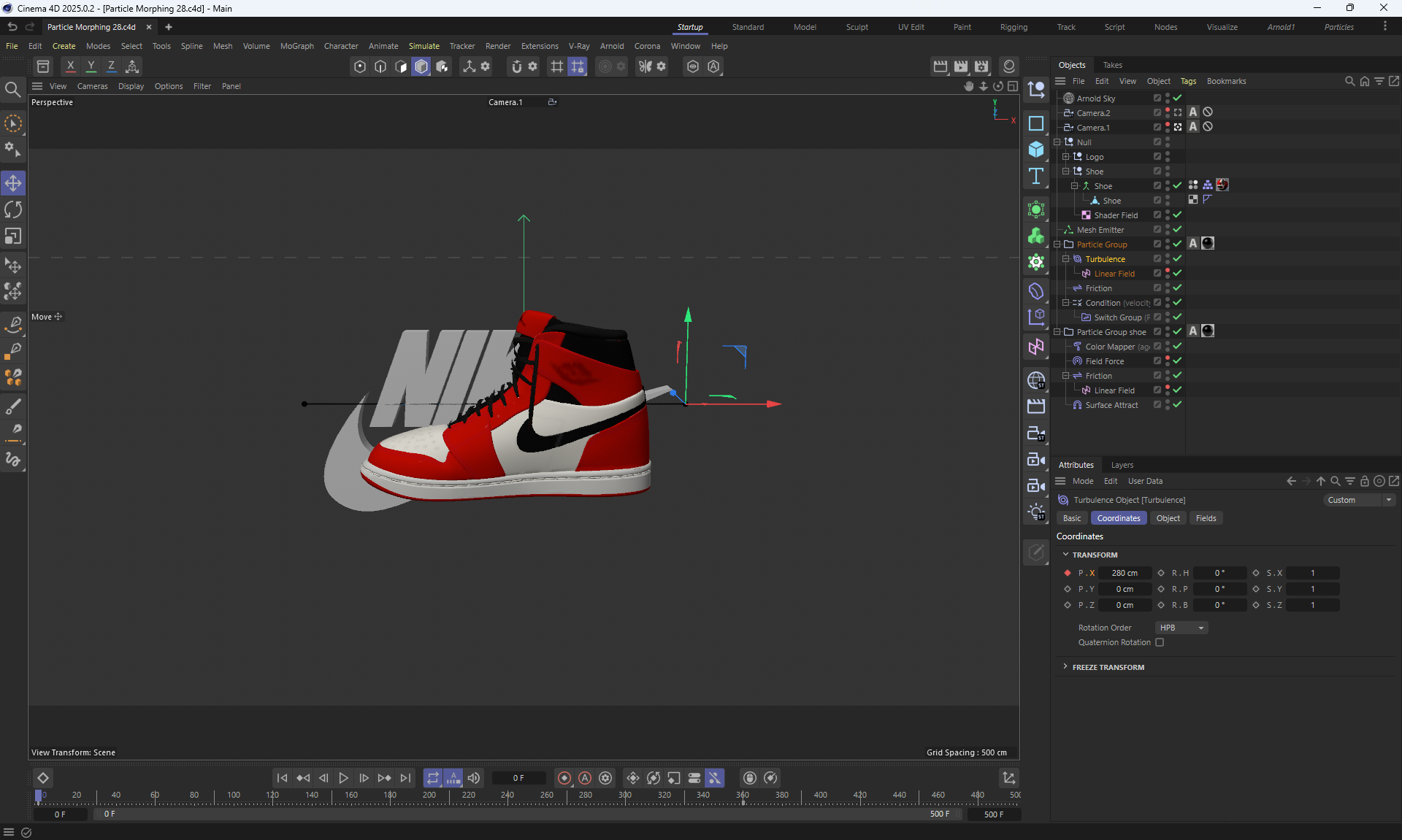Click the Record Active Objects button
1402x840 pixels.
[564, 778]
